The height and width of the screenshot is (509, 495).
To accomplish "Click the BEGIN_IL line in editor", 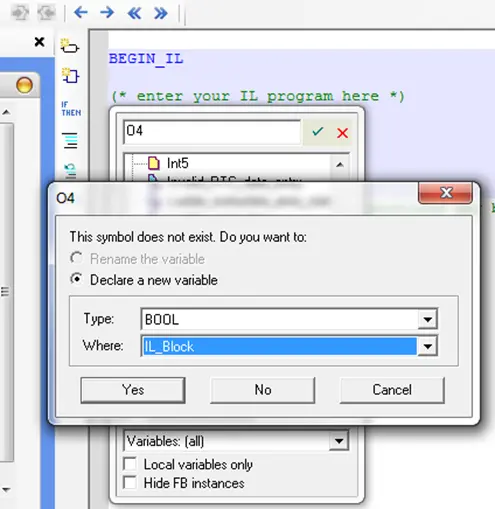I will pos(146,59).
